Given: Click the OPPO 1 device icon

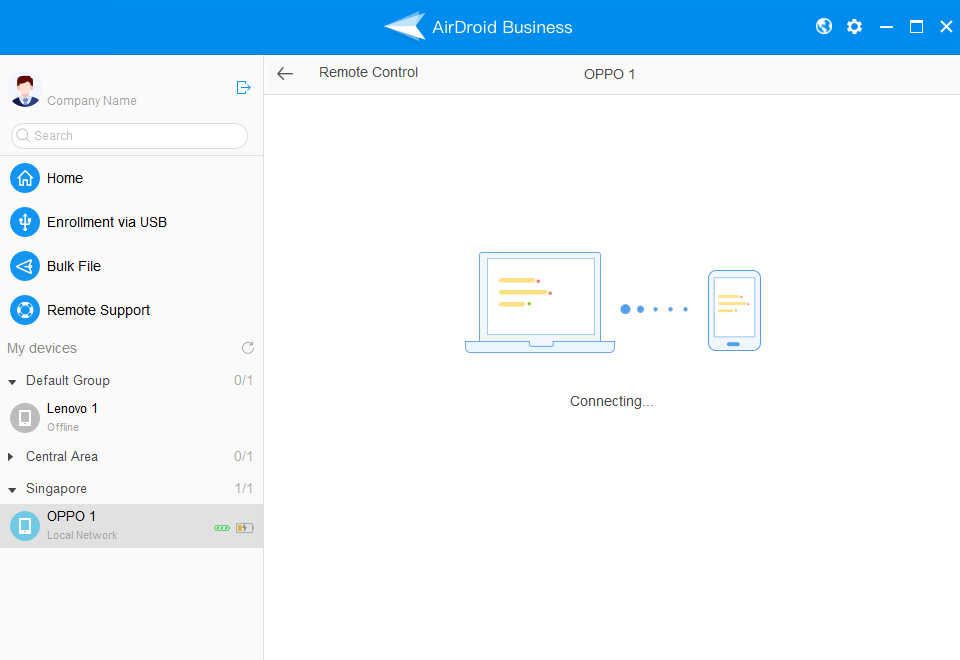Looking at the screenshot, I should pos(25,526).
